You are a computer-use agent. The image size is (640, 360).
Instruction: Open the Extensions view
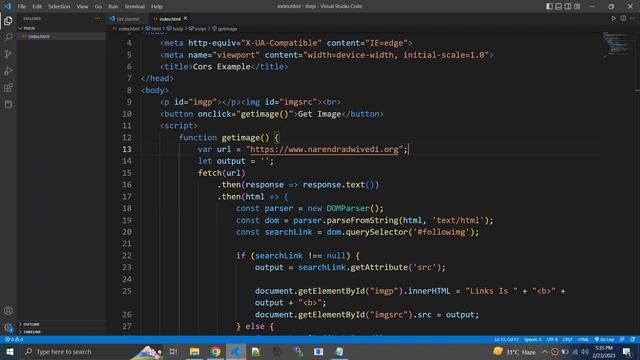coord(8,87)
